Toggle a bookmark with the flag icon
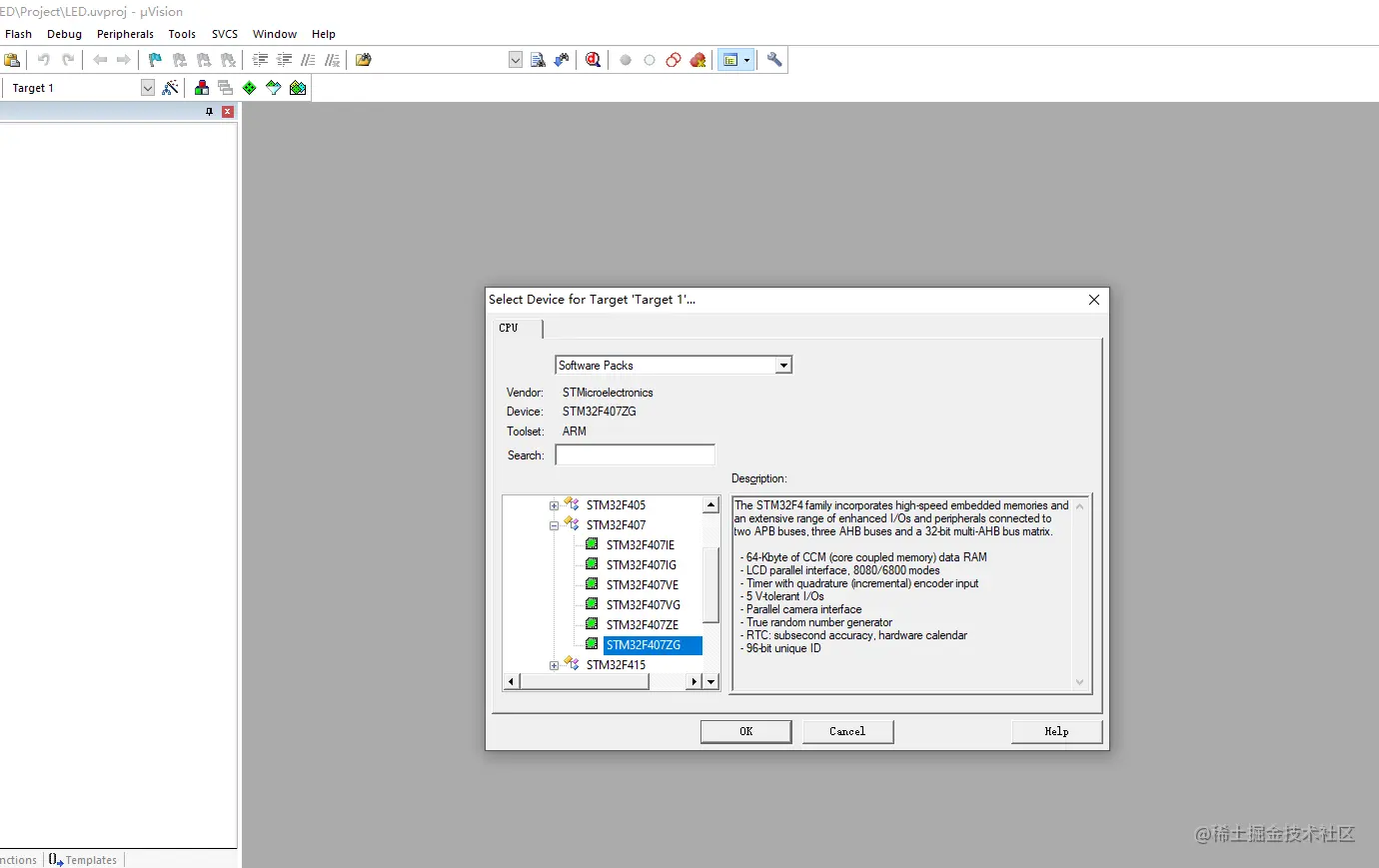The width and height of the screenshot is (1379, 868). [155, 60]
